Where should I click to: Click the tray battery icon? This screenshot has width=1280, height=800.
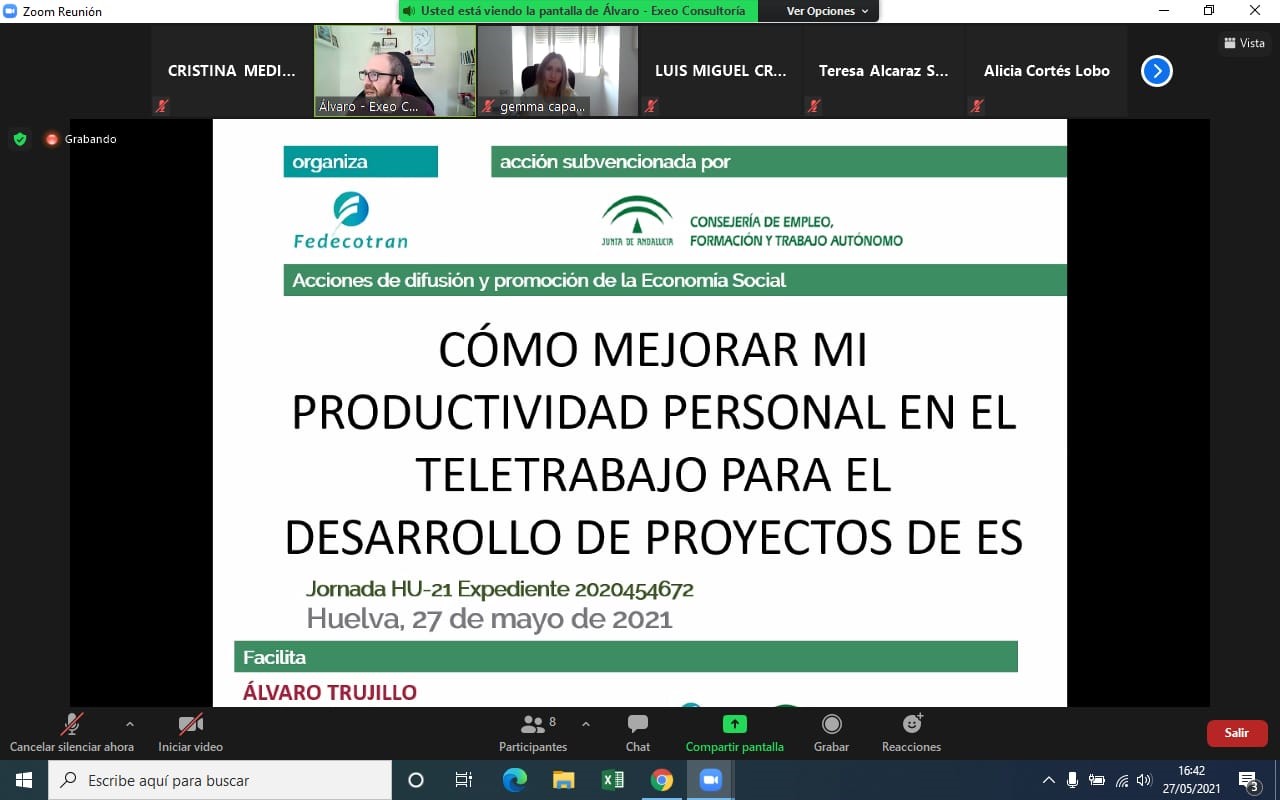pos(1097,780)
